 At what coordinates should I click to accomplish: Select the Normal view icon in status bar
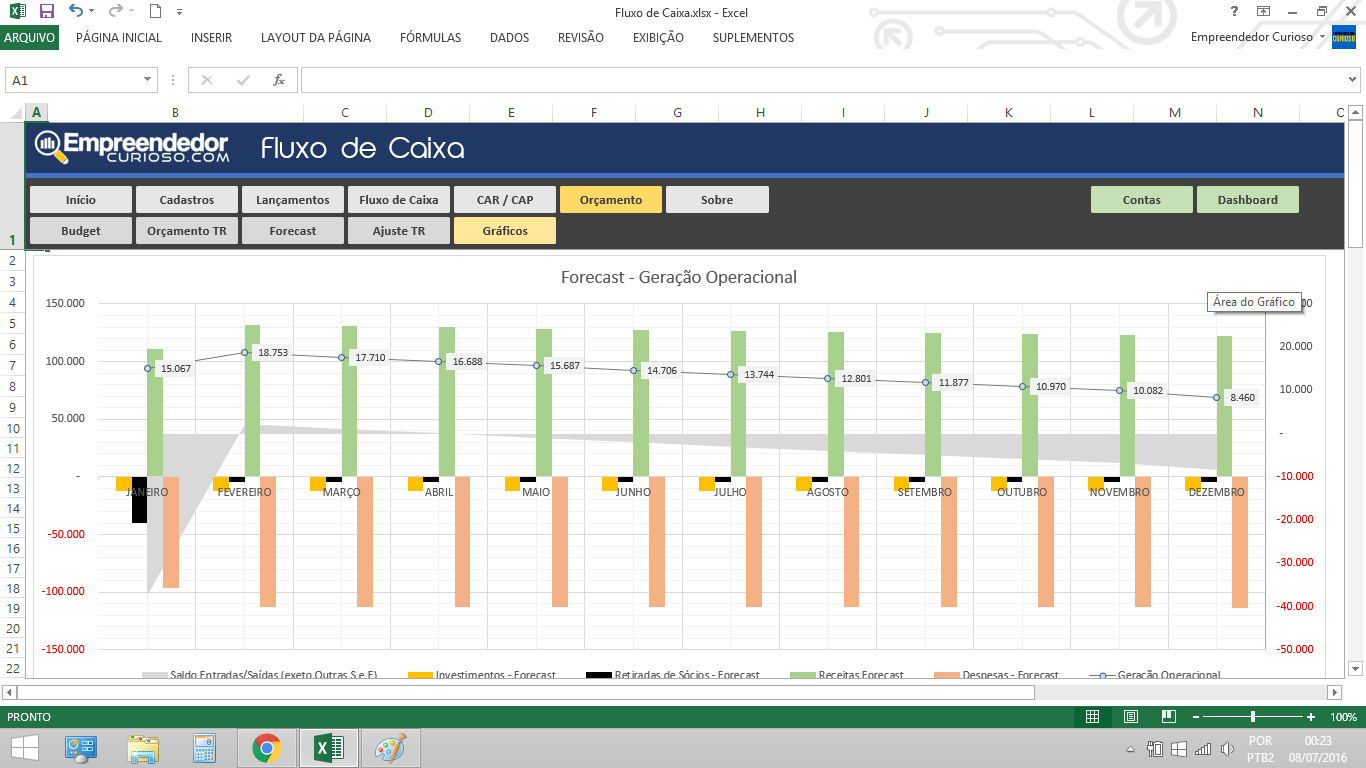point(1094,716)
